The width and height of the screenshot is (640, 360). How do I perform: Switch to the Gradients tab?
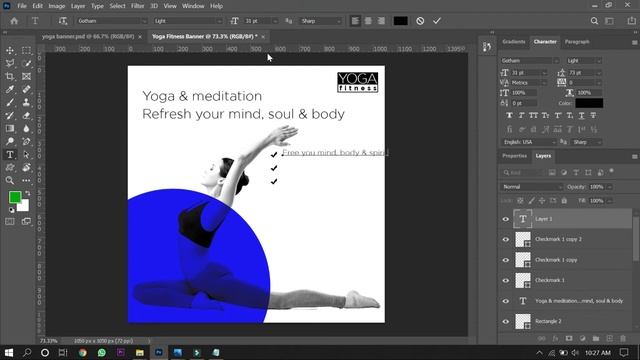click(x=513, y=42)
